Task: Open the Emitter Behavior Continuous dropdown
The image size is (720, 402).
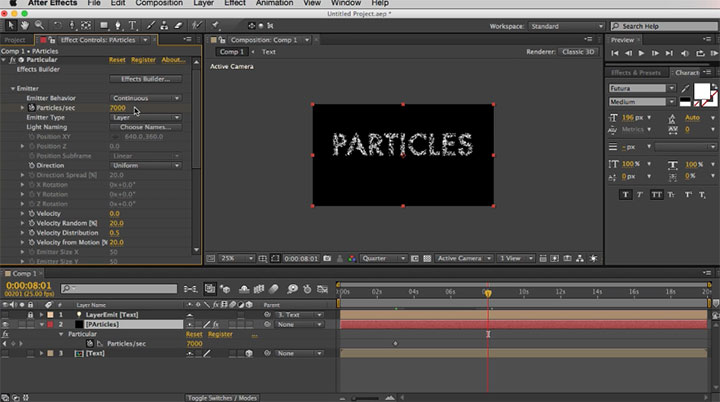Action: 146,98
